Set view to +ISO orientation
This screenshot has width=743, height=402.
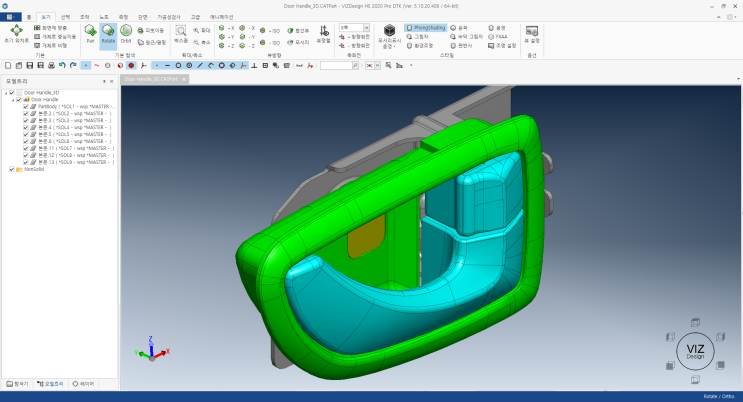pos(270,31)
